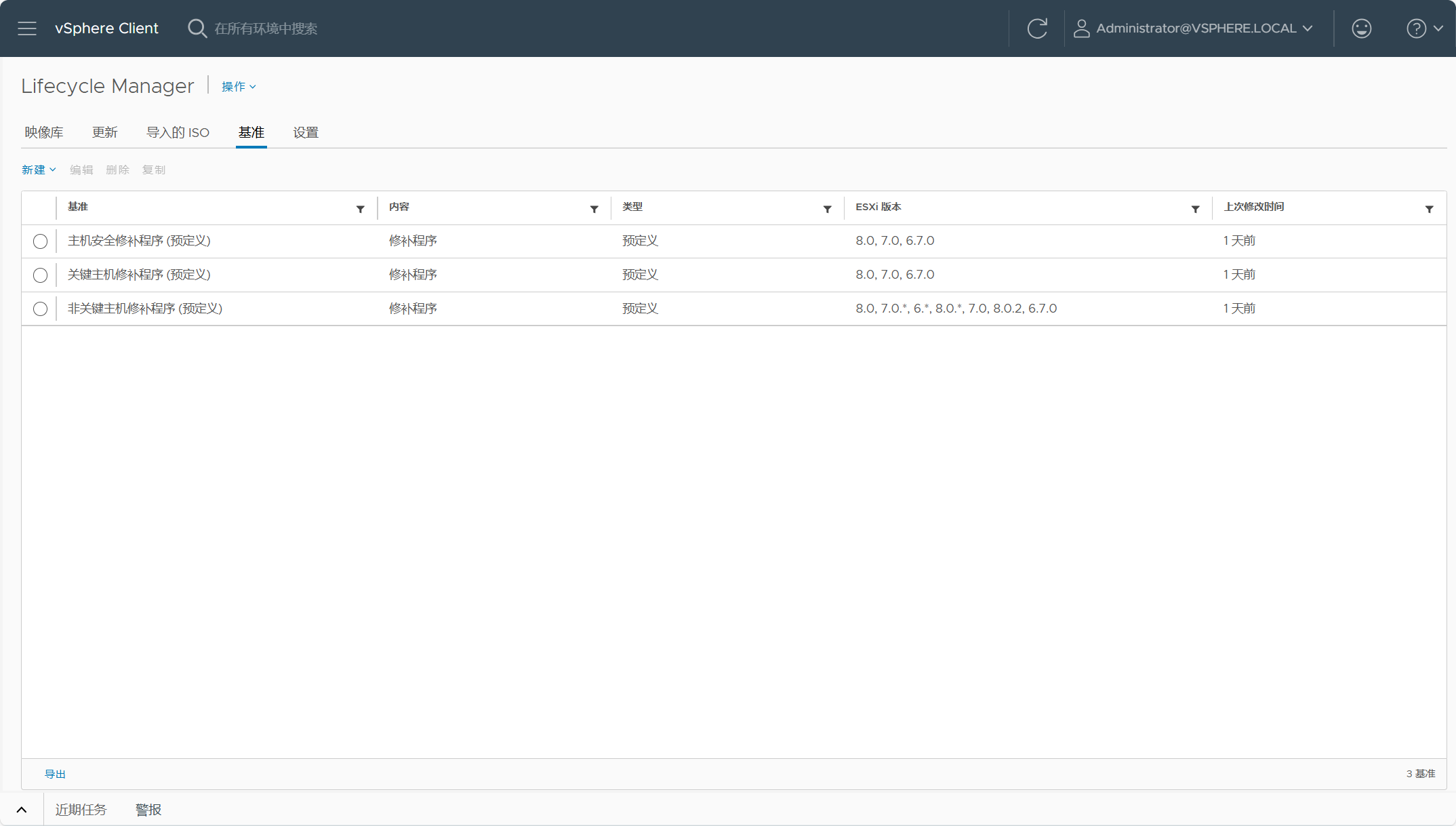The height and width of the screenshot is (826, 1456).
Task: Switch to the 设置 tab
Action: [x=306, y=132]
